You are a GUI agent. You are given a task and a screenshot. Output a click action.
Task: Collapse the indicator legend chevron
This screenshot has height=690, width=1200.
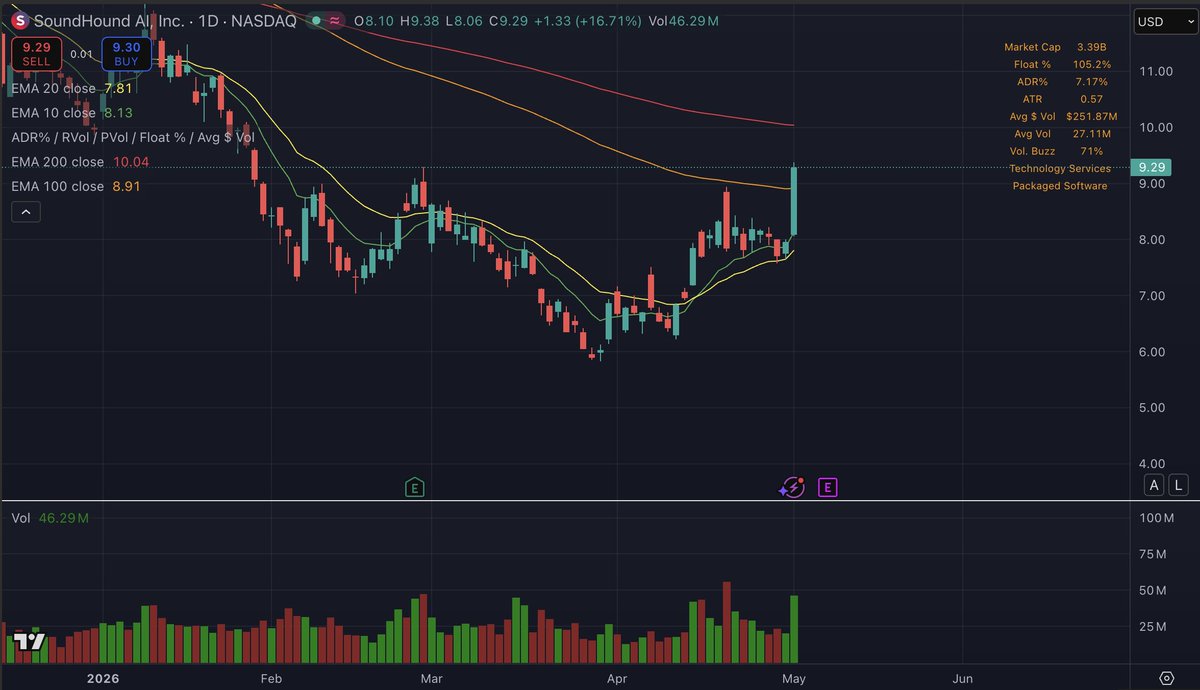click(26, 211)
